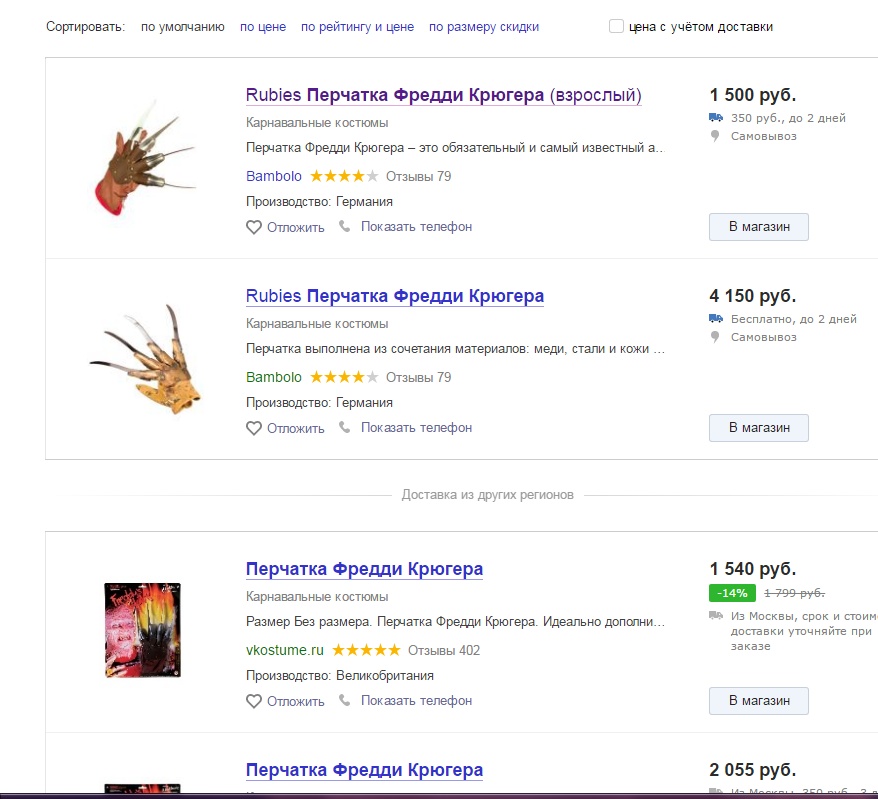The width and height of the screenshot is (878, 799).
Task: Click five-star rating of vkostume.ru
Action: click(366, 650)
